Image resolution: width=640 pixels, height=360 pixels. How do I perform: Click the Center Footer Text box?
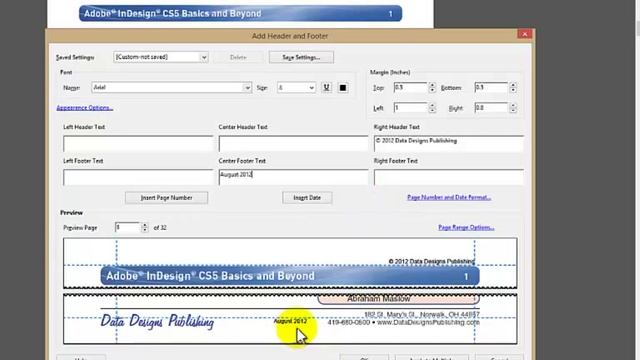pos(293,178)
